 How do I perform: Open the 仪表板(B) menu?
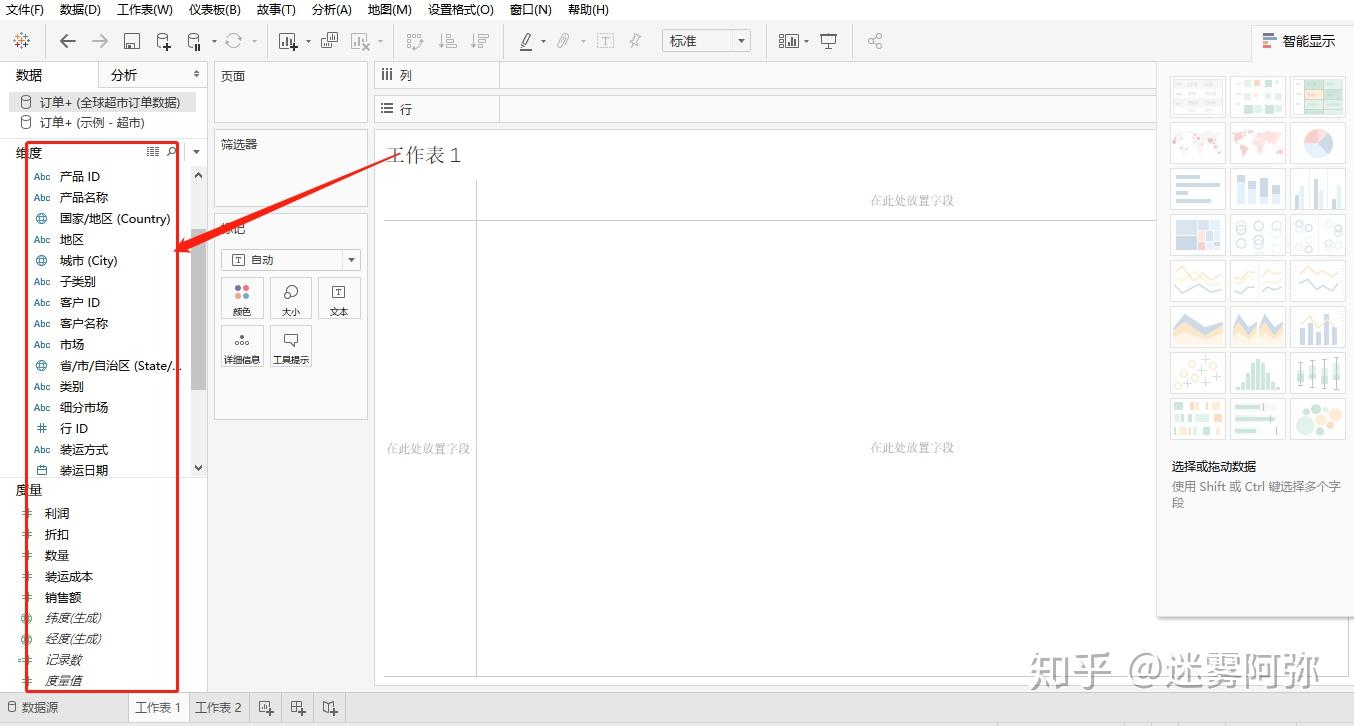[215, 10]
